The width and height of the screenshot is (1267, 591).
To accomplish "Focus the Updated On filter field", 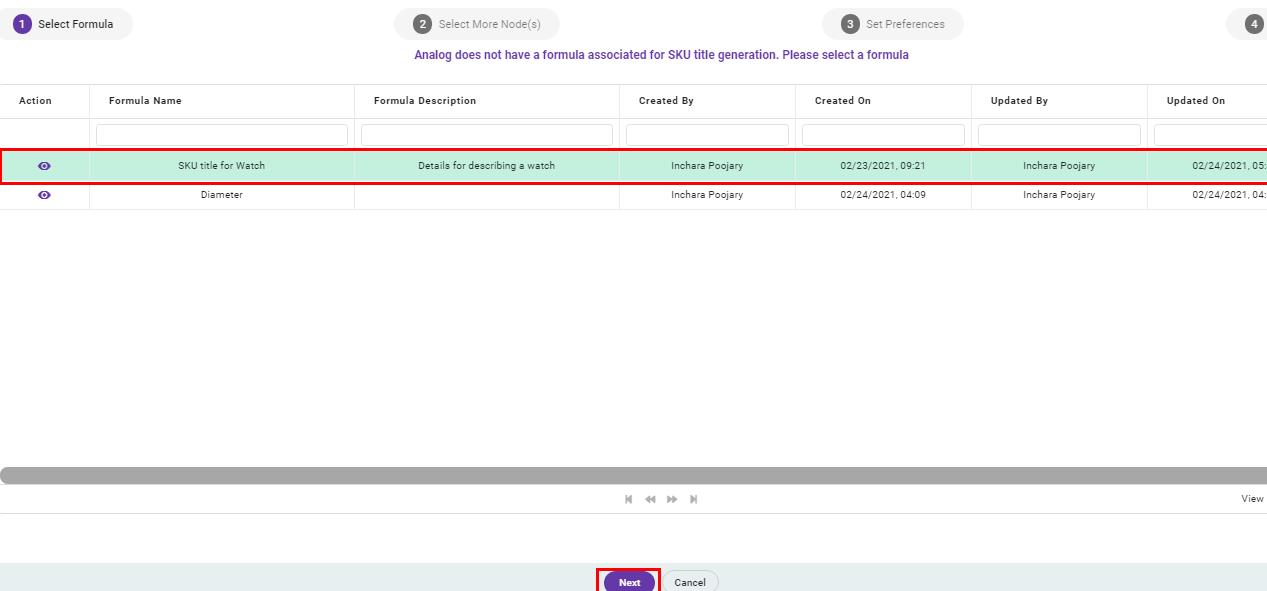I will tap(1210, 135).
